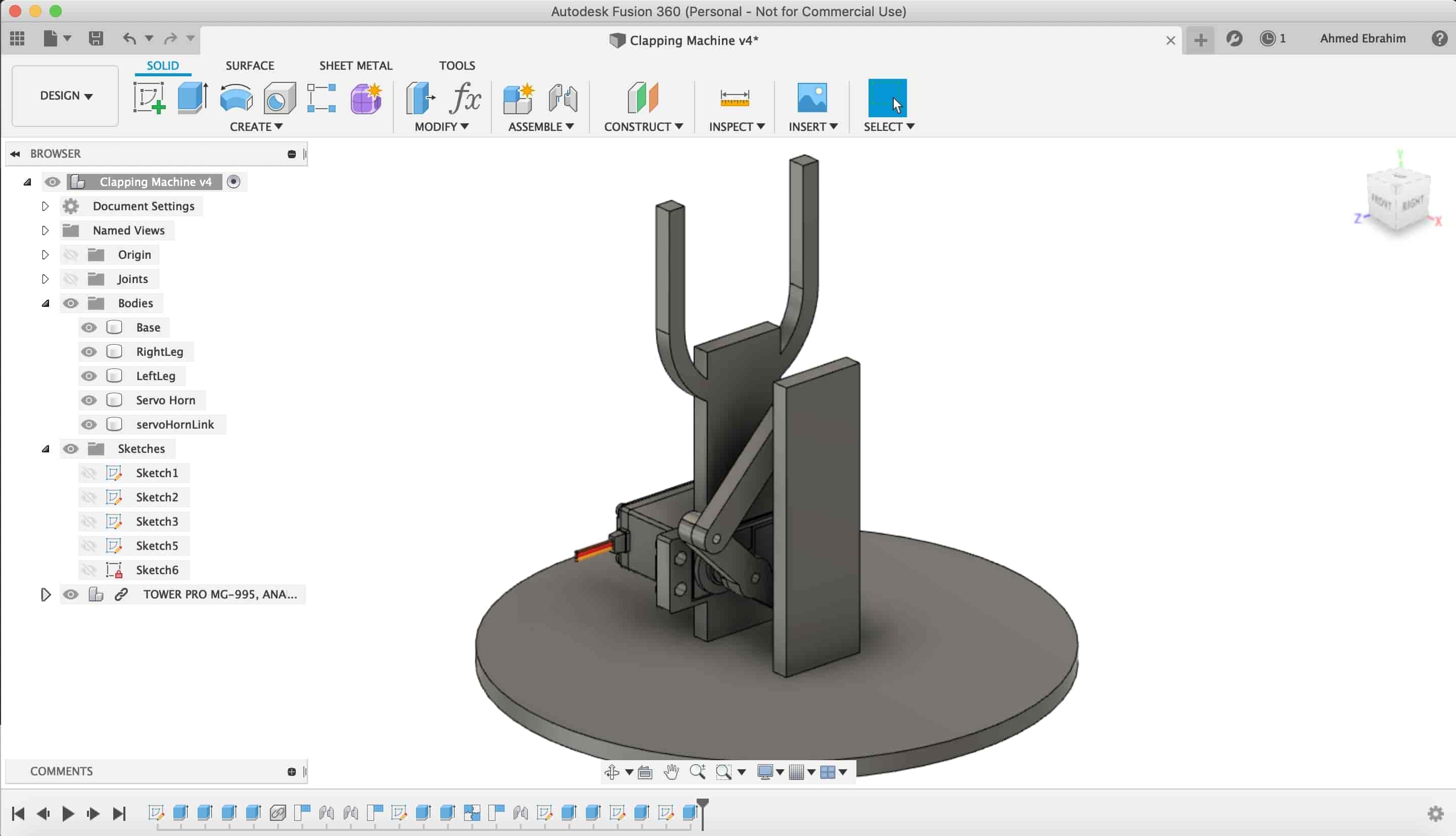The height and width of the screenshot is (836, 1456).
Task: Save the design with disk icon
Action: 96,38
